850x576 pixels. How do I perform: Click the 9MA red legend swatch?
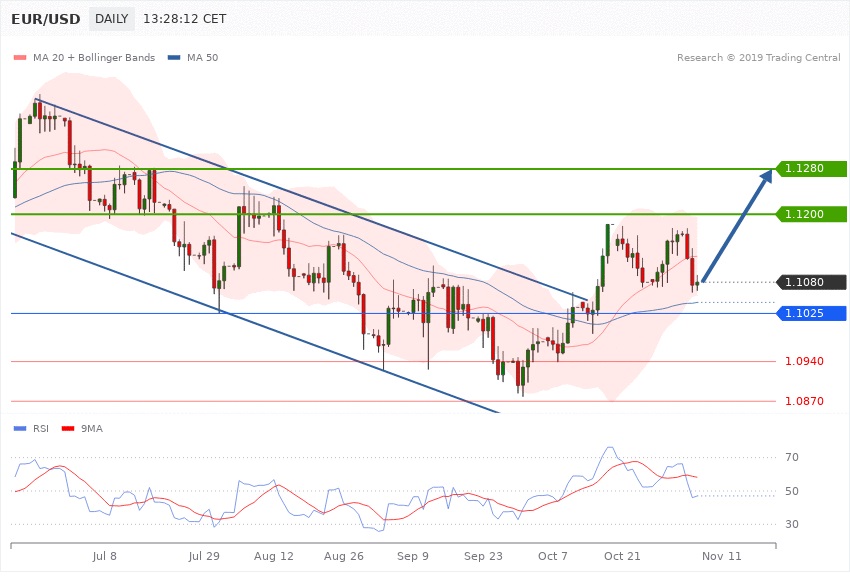coord(69,428)
